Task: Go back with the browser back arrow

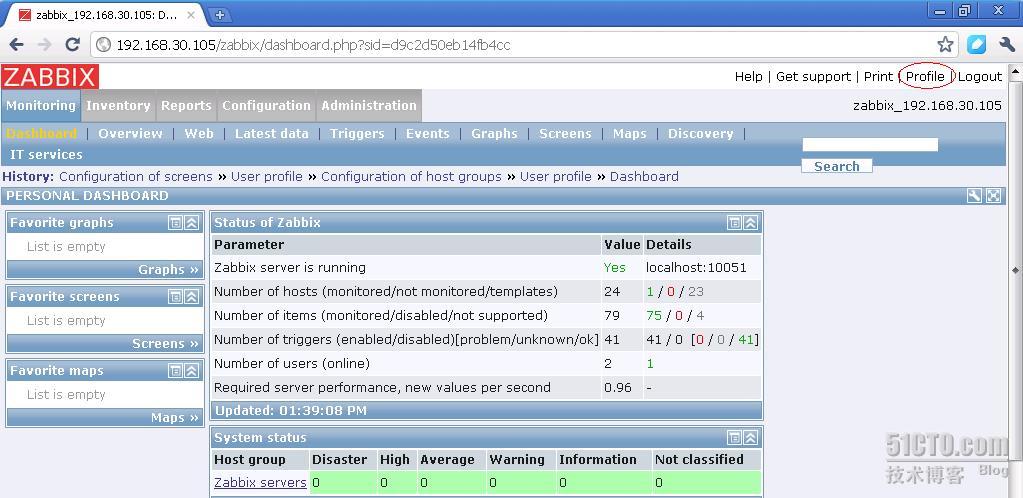Action: [16, 44]
